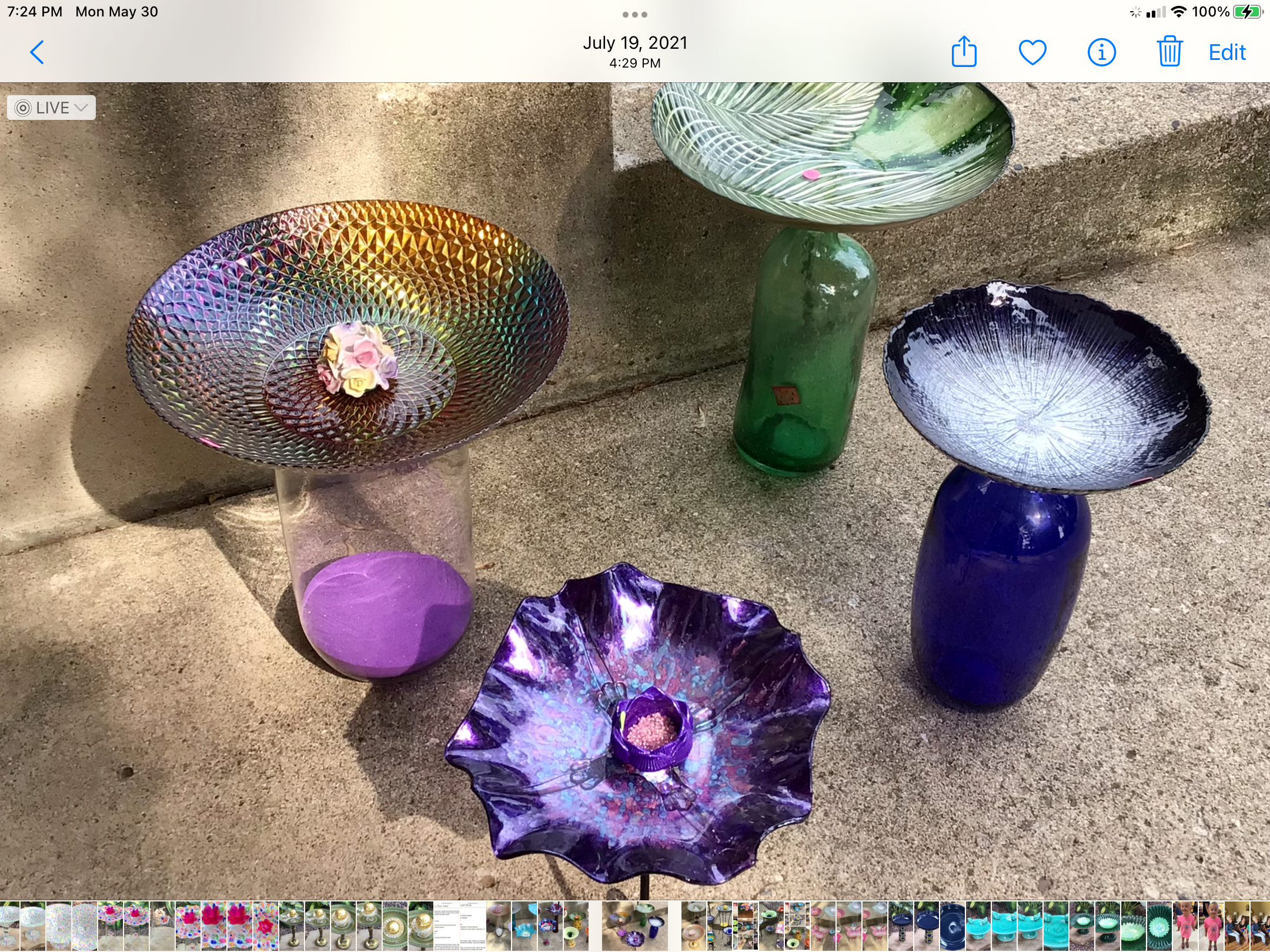Select the top-down gold ball plate thumbnail
The image size is (1270, 952).
395,927
